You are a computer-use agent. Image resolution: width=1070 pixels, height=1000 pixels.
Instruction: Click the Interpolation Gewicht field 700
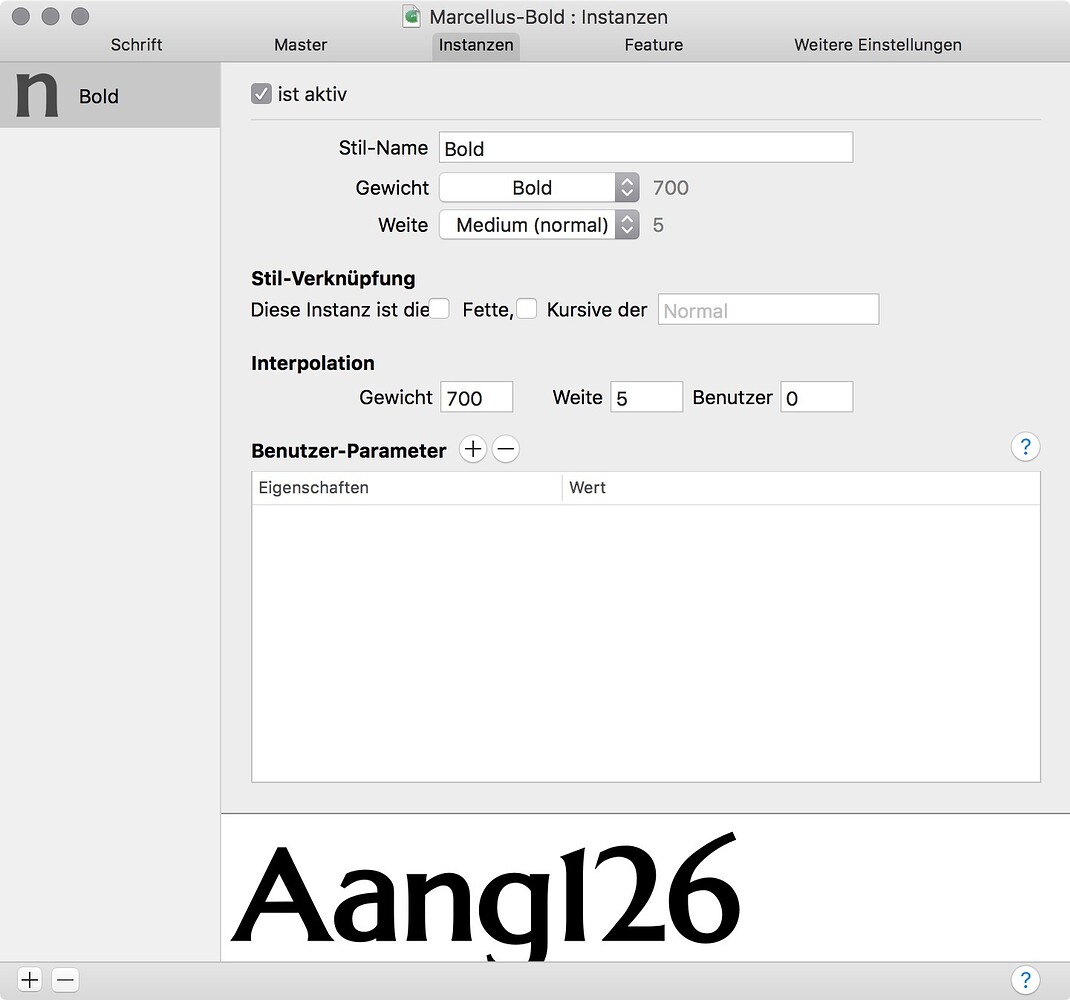476,397
